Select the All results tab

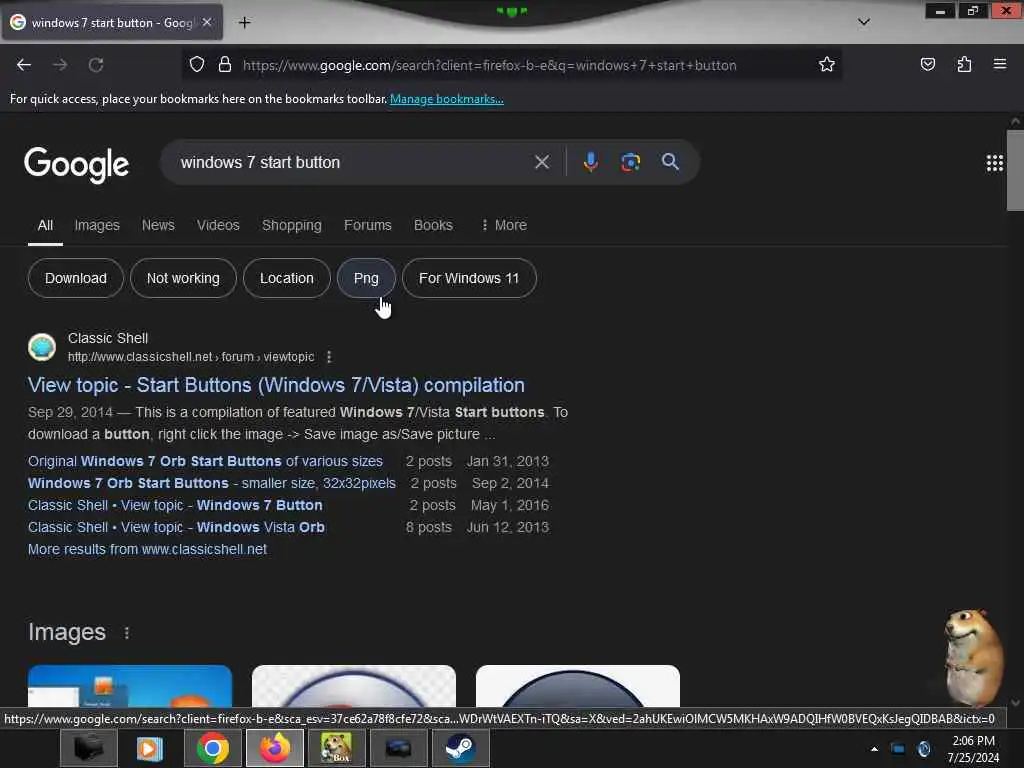pyautogui.click(x=45, y=225)
